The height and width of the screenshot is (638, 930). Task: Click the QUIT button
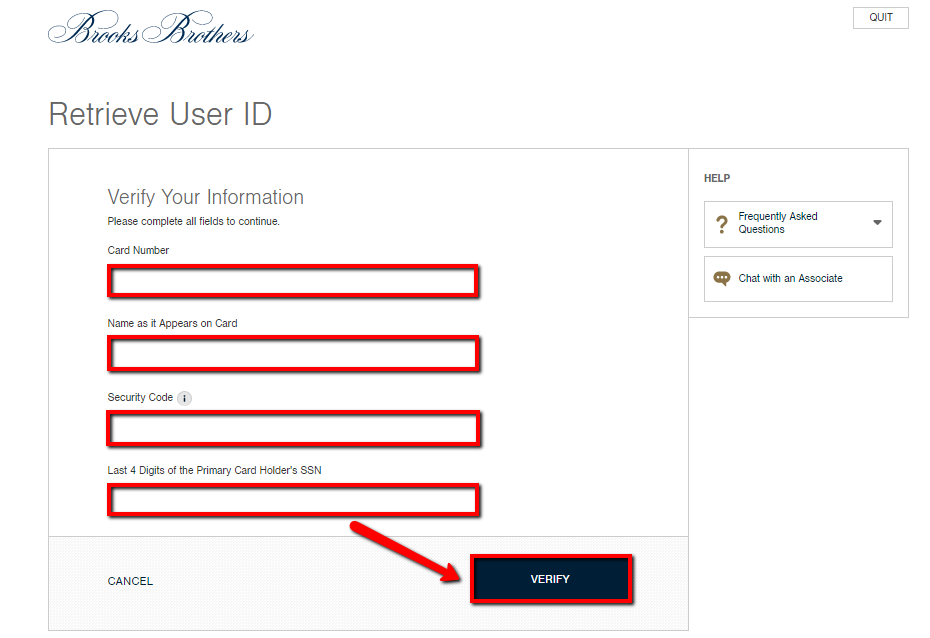tap(879, 17)
